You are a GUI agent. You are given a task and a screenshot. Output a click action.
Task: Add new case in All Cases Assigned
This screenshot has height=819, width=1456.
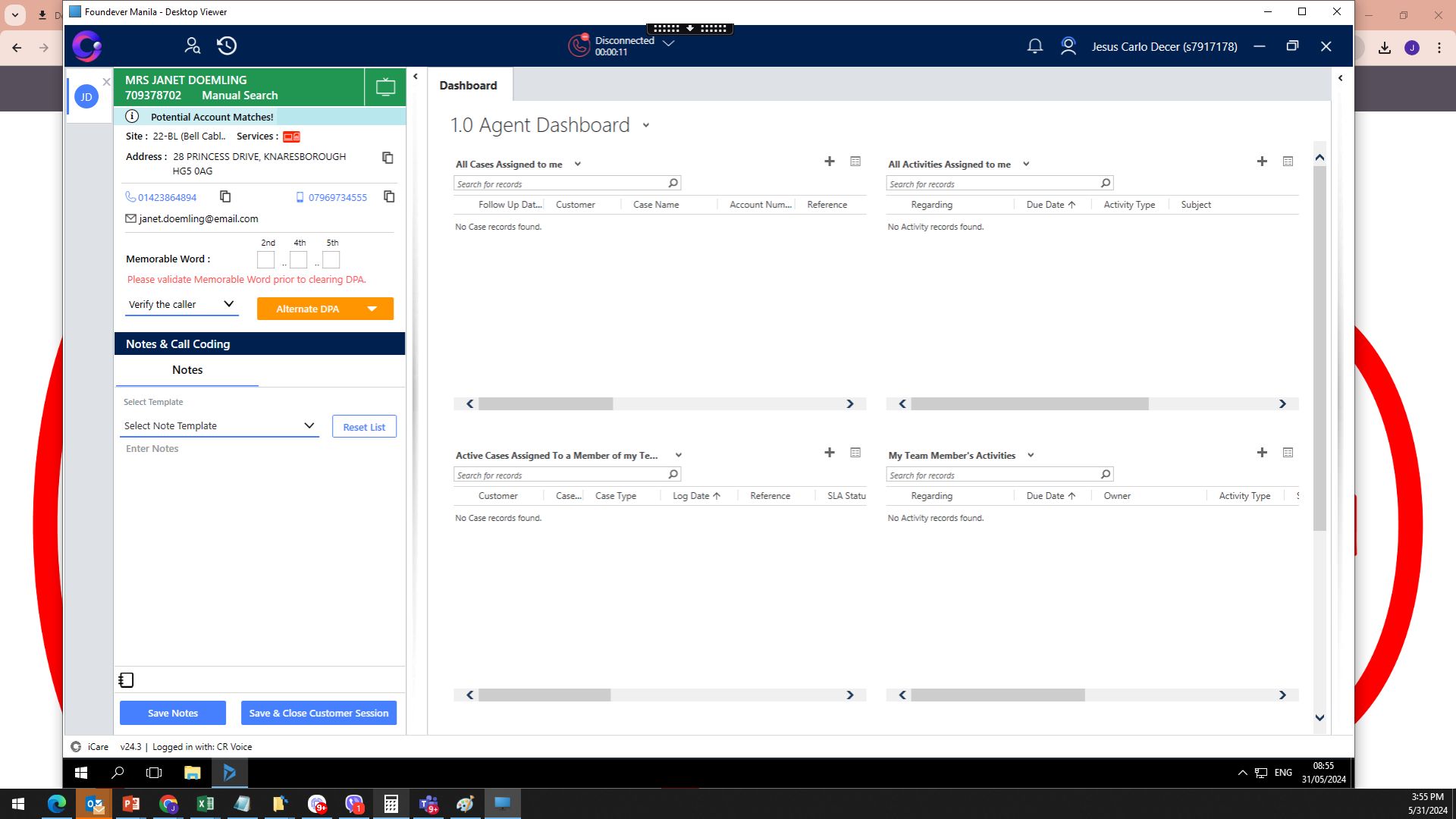pyautogui.click(x=829, y=162)
